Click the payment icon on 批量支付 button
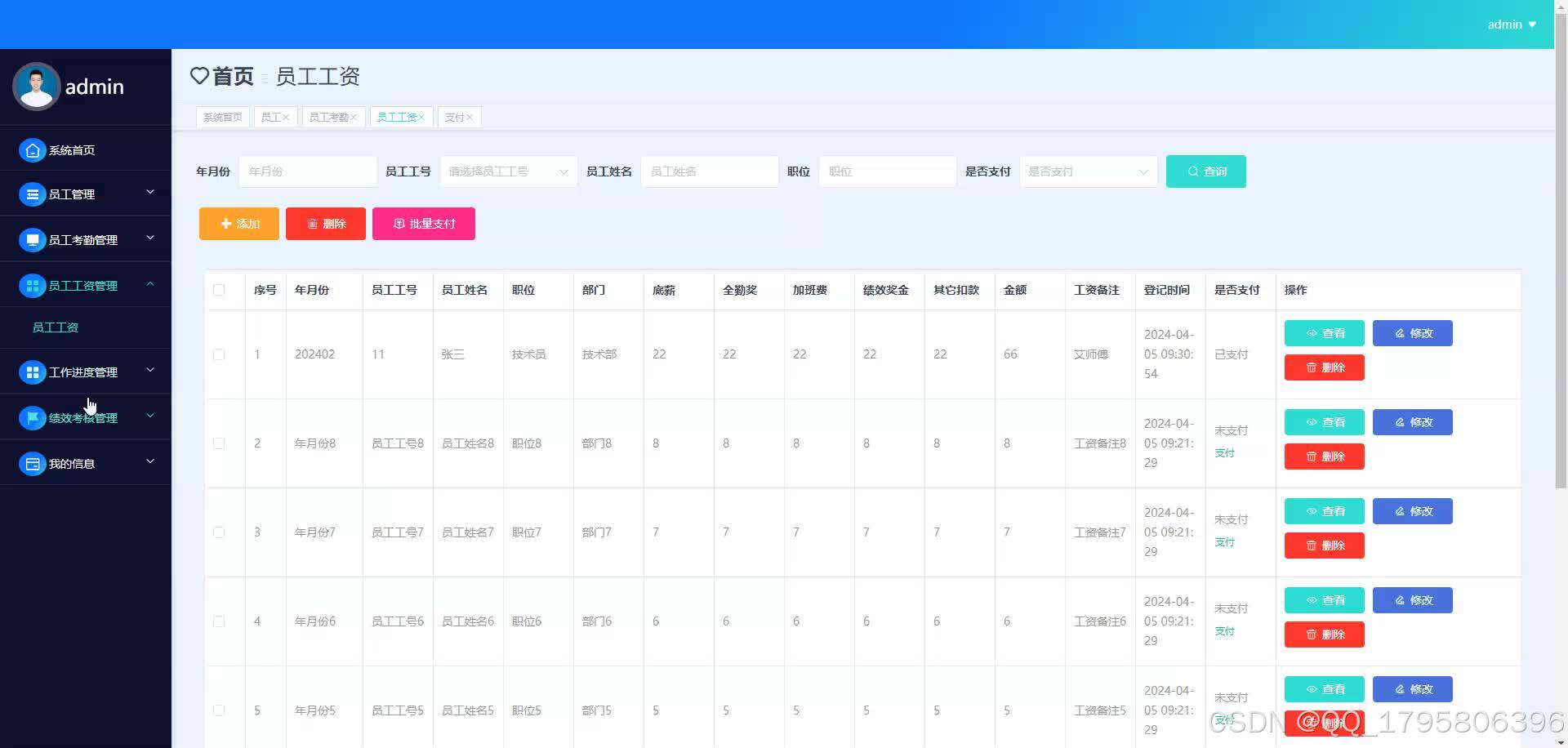This screenshot has width=1568, height=748. click(x=399, y=224)
